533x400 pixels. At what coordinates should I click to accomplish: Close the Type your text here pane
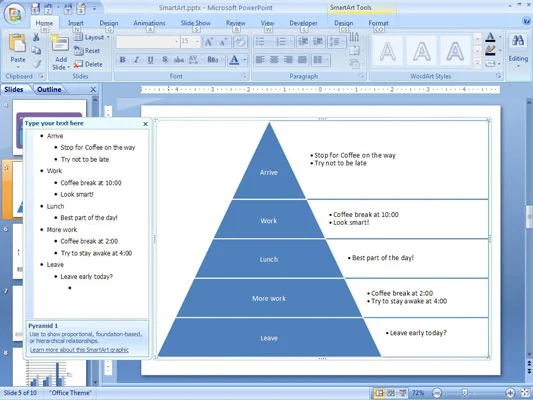145,124
